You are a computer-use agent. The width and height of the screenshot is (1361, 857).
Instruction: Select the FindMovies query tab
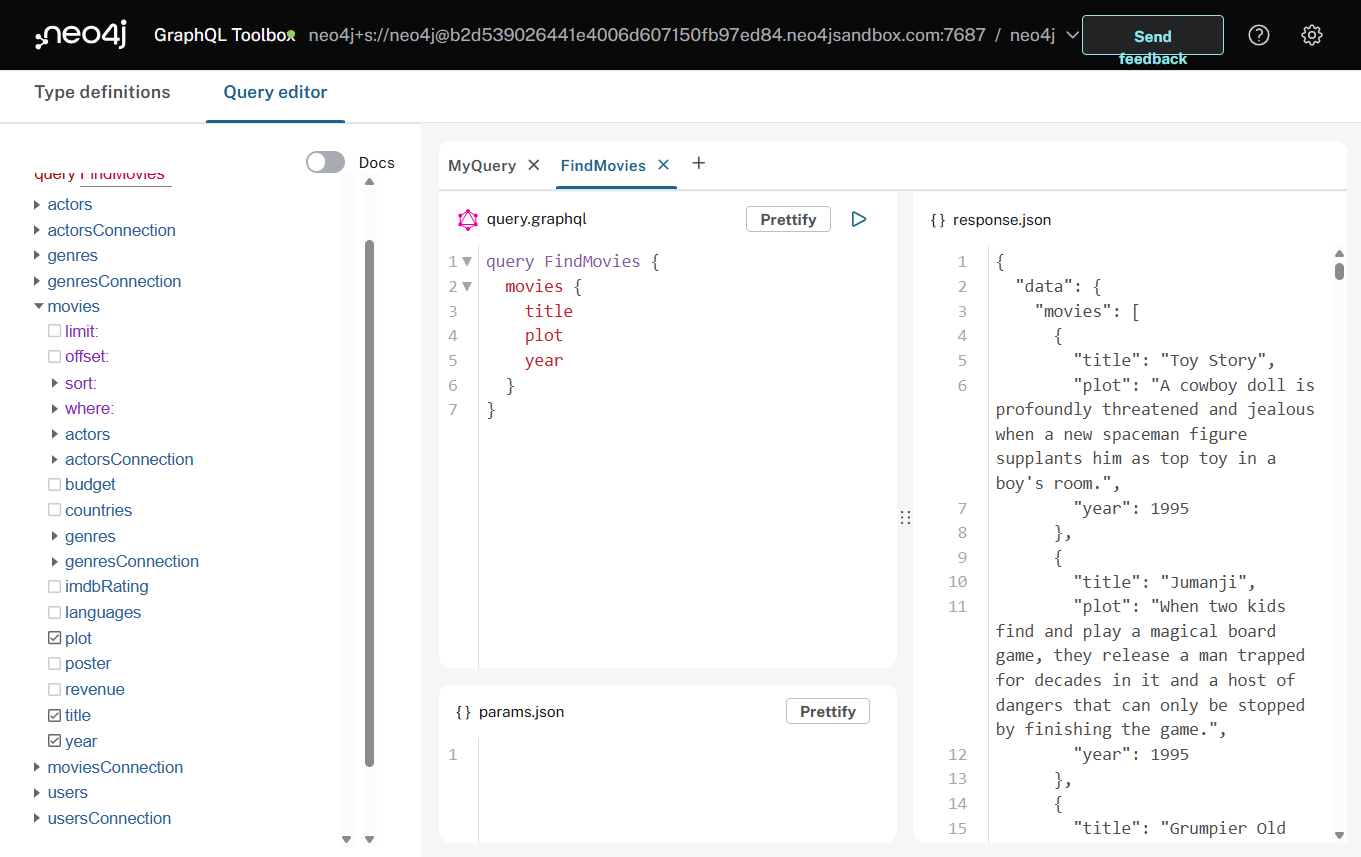(x=603, y=165)
